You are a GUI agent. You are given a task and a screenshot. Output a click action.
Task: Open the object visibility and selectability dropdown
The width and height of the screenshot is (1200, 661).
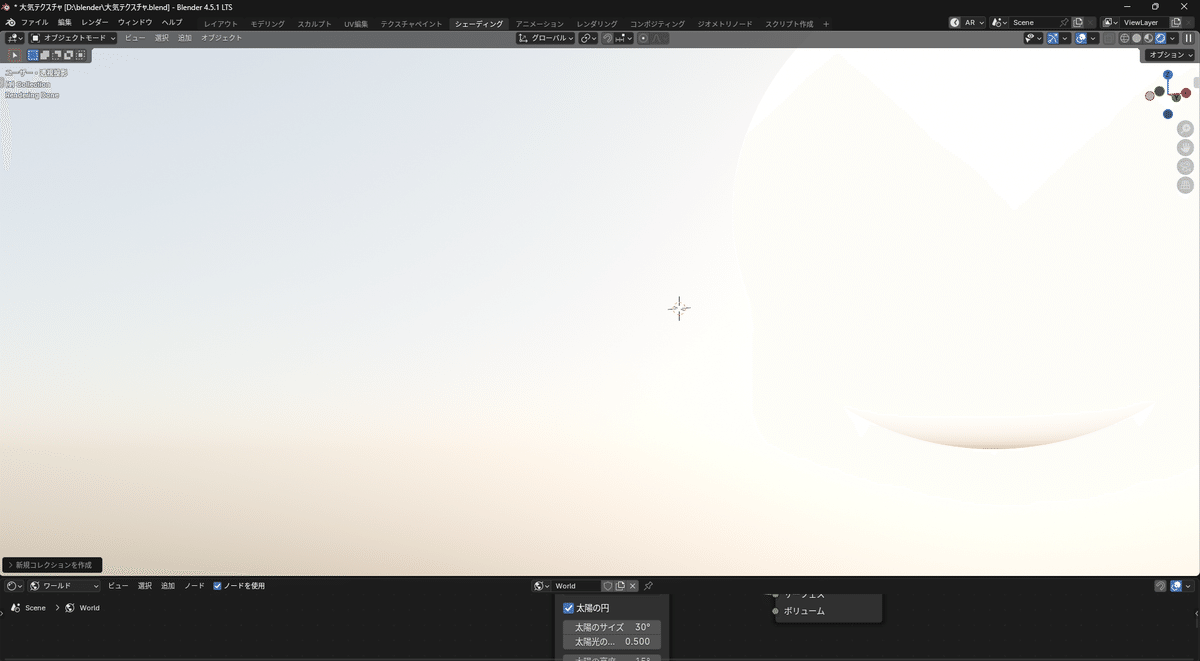point(1034,38)
